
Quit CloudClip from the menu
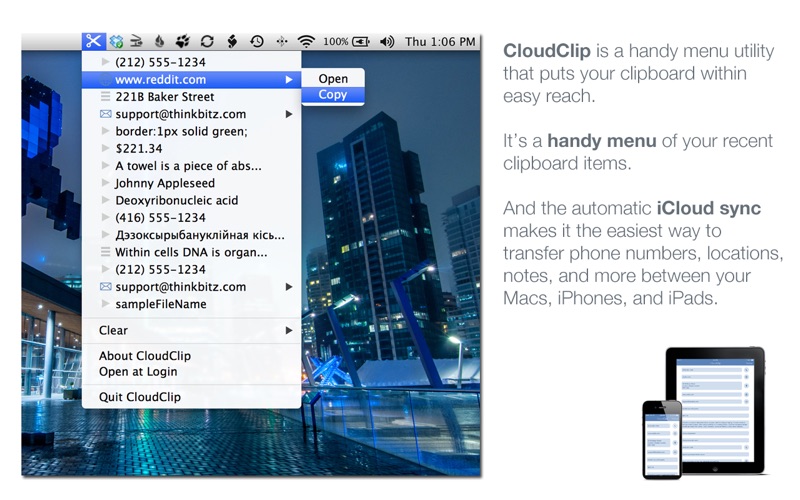tap(140, 397)
